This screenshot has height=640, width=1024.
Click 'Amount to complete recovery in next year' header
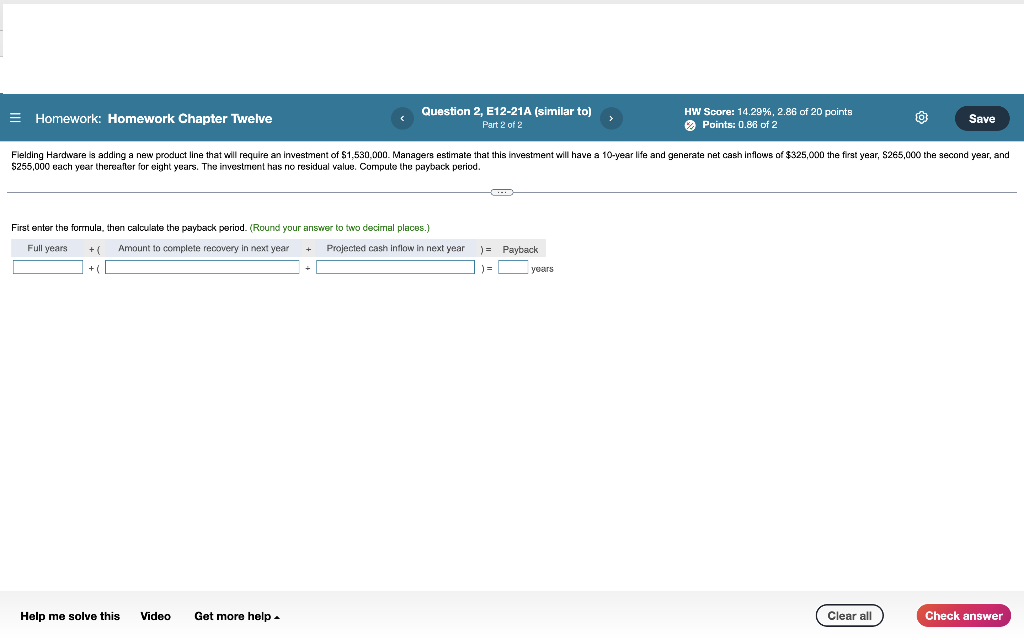click(203, 248)
